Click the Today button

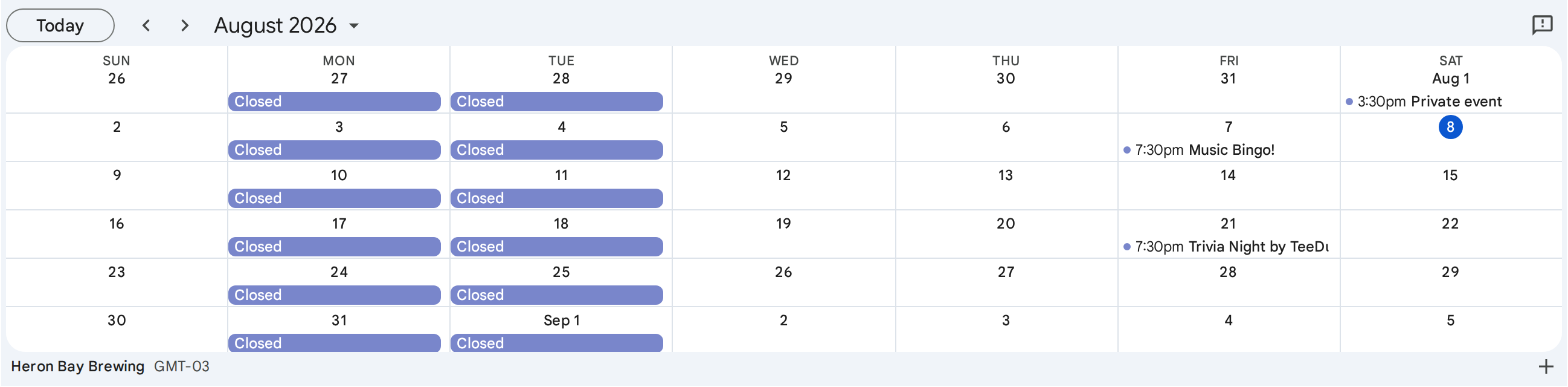(60, 25)
